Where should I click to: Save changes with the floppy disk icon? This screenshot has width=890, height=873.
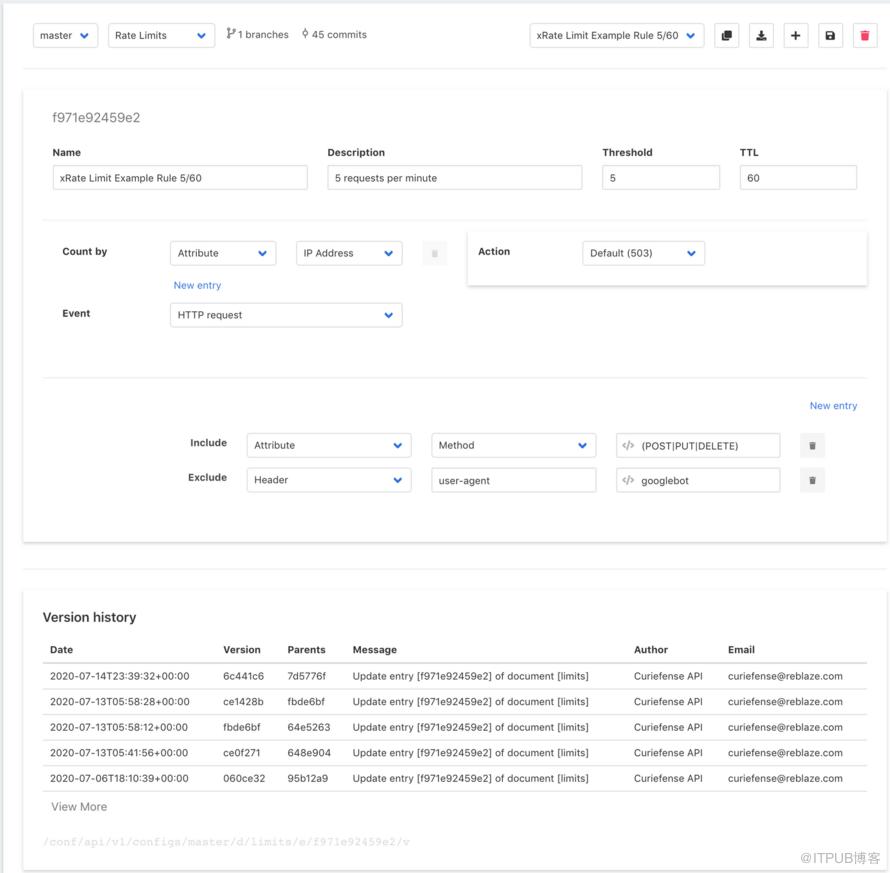point(830,35)
